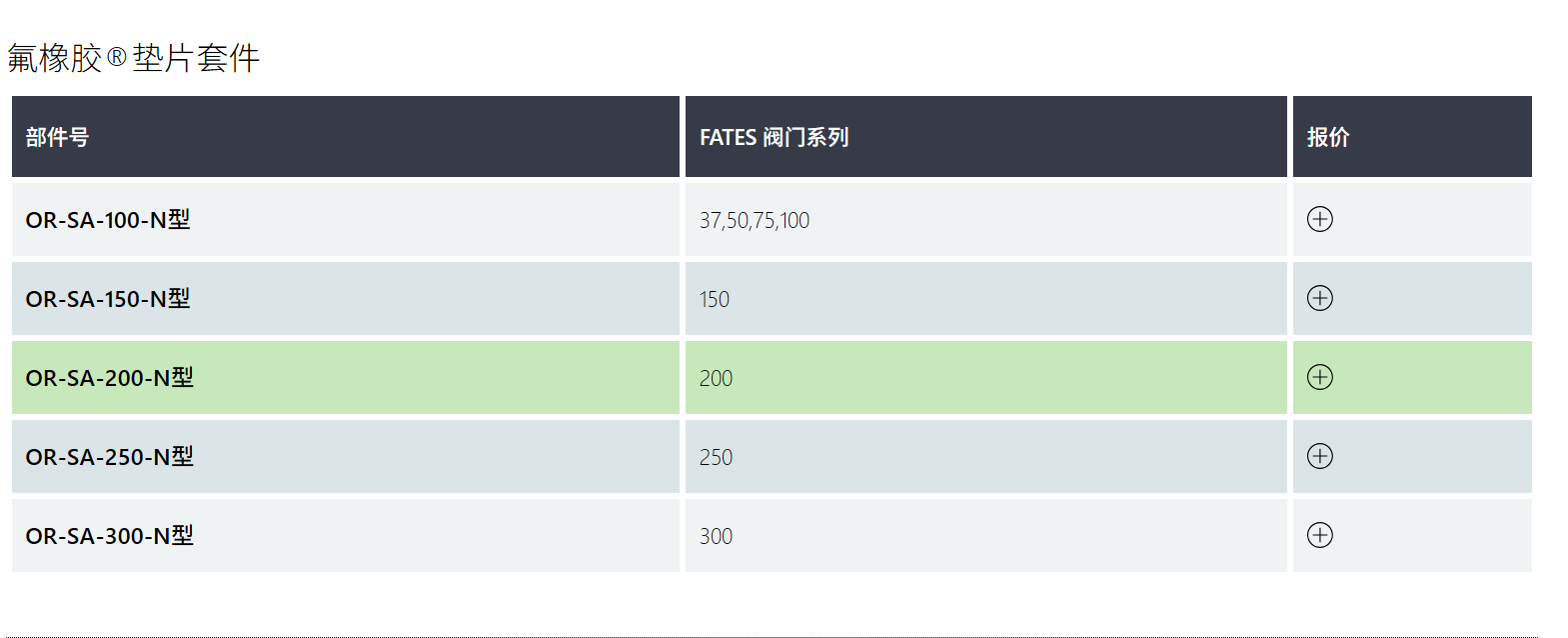
Task: Click the 氟橡胶 垫片套件 section heading
Action: click(x=134, y=58)
